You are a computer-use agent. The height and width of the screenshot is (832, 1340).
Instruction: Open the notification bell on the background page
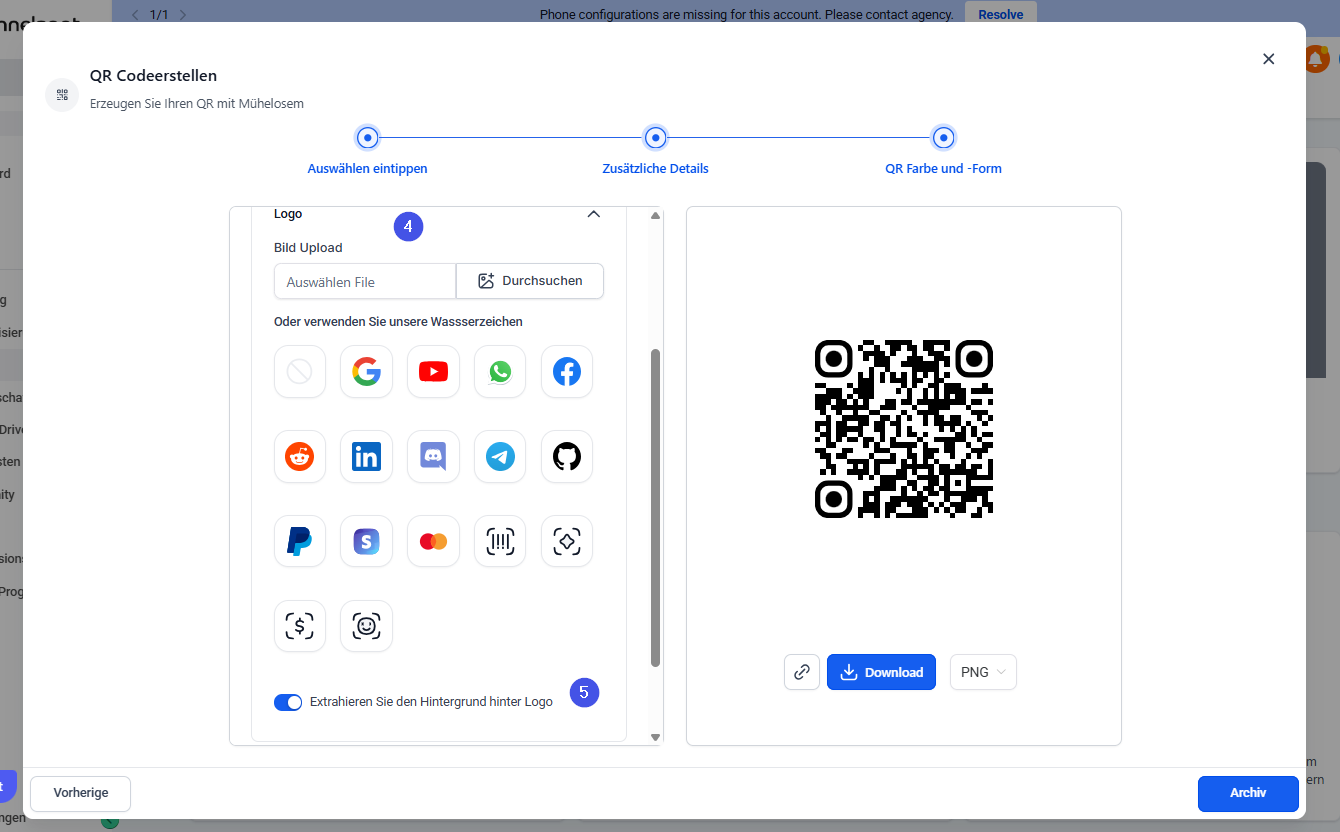pos(1315,59)
